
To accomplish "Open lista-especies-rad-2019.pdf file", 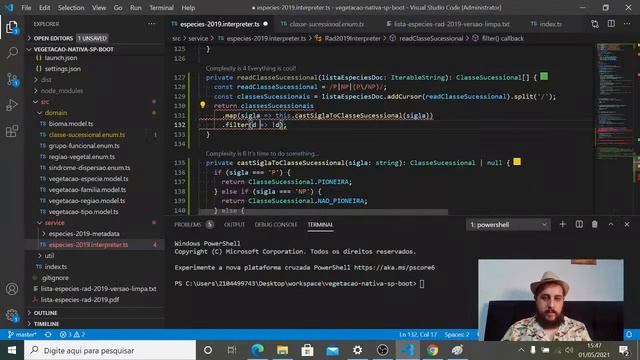I will point(80,300).
